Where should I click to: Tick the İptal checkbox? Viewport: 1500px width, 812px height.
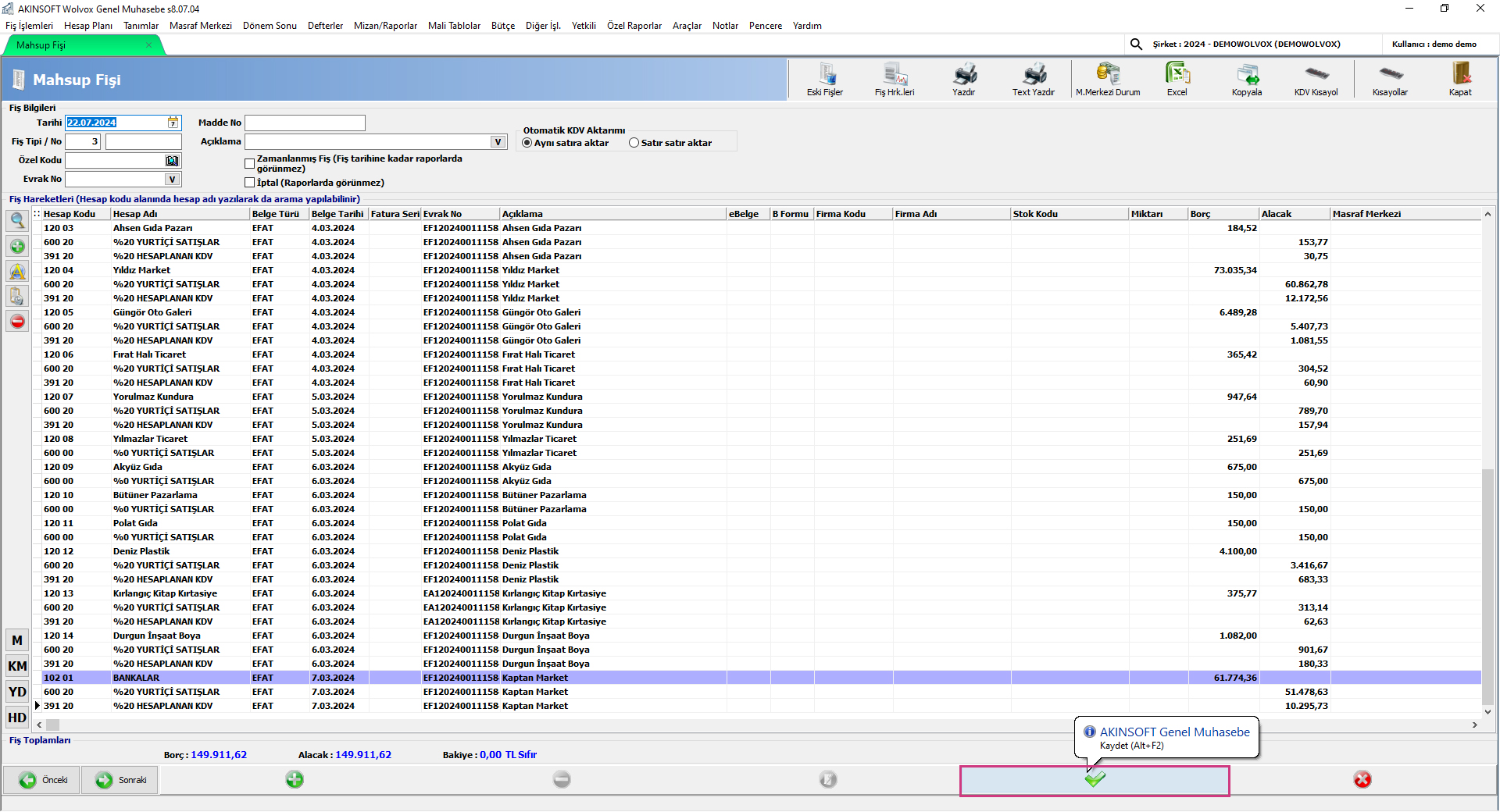[x=250, y=183]
